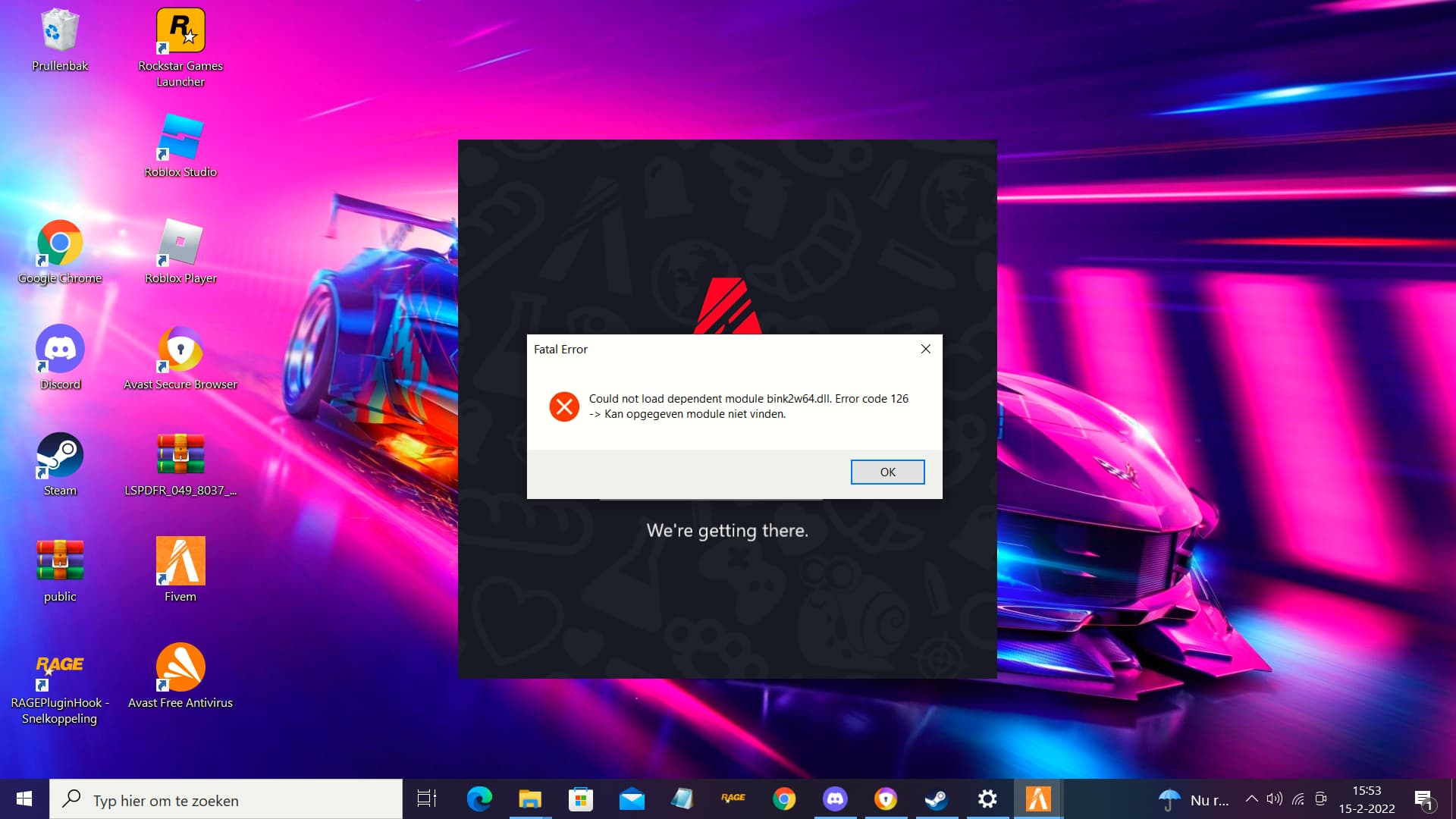The width and height of the screenshot is (1456, 819).
Task: Open Google Chrome from the taskbar
Action: coord(784,799)
